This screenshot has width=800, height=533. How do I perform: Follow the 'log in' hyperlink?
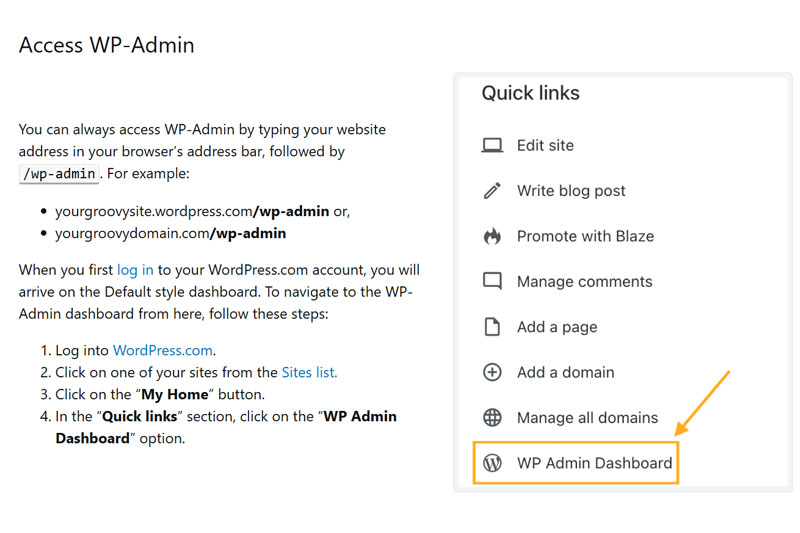tap(135, 270)
